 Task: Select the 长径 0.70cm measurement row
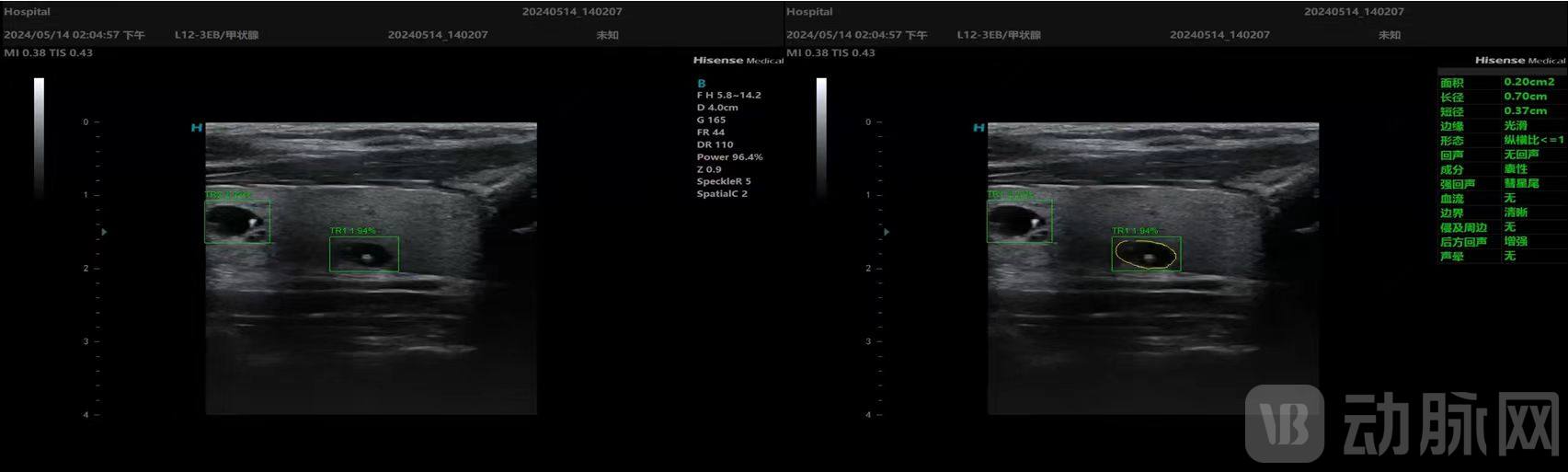click(x=1499, y=97)
